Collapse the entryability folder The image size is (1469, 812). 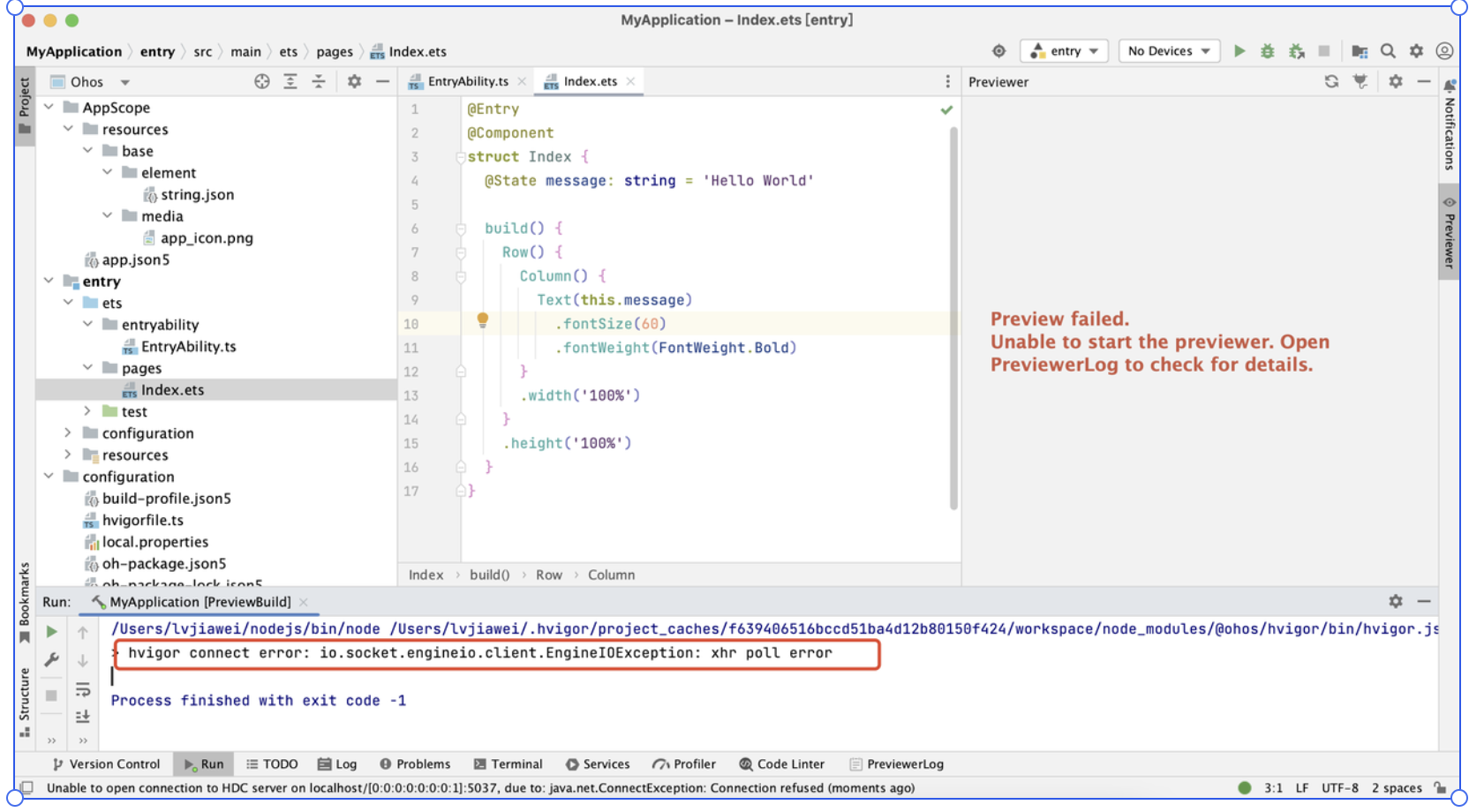88,324
